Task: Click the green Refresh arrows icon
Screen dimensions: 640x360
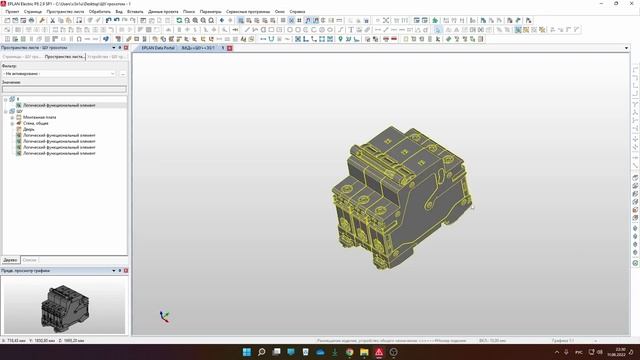Action: coord(179,20)
